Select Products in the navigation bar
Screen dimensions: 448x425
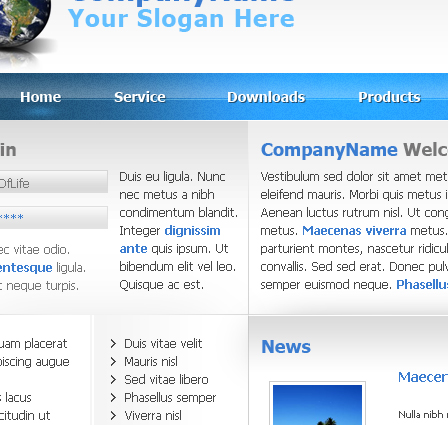click(x=389, y=97)
